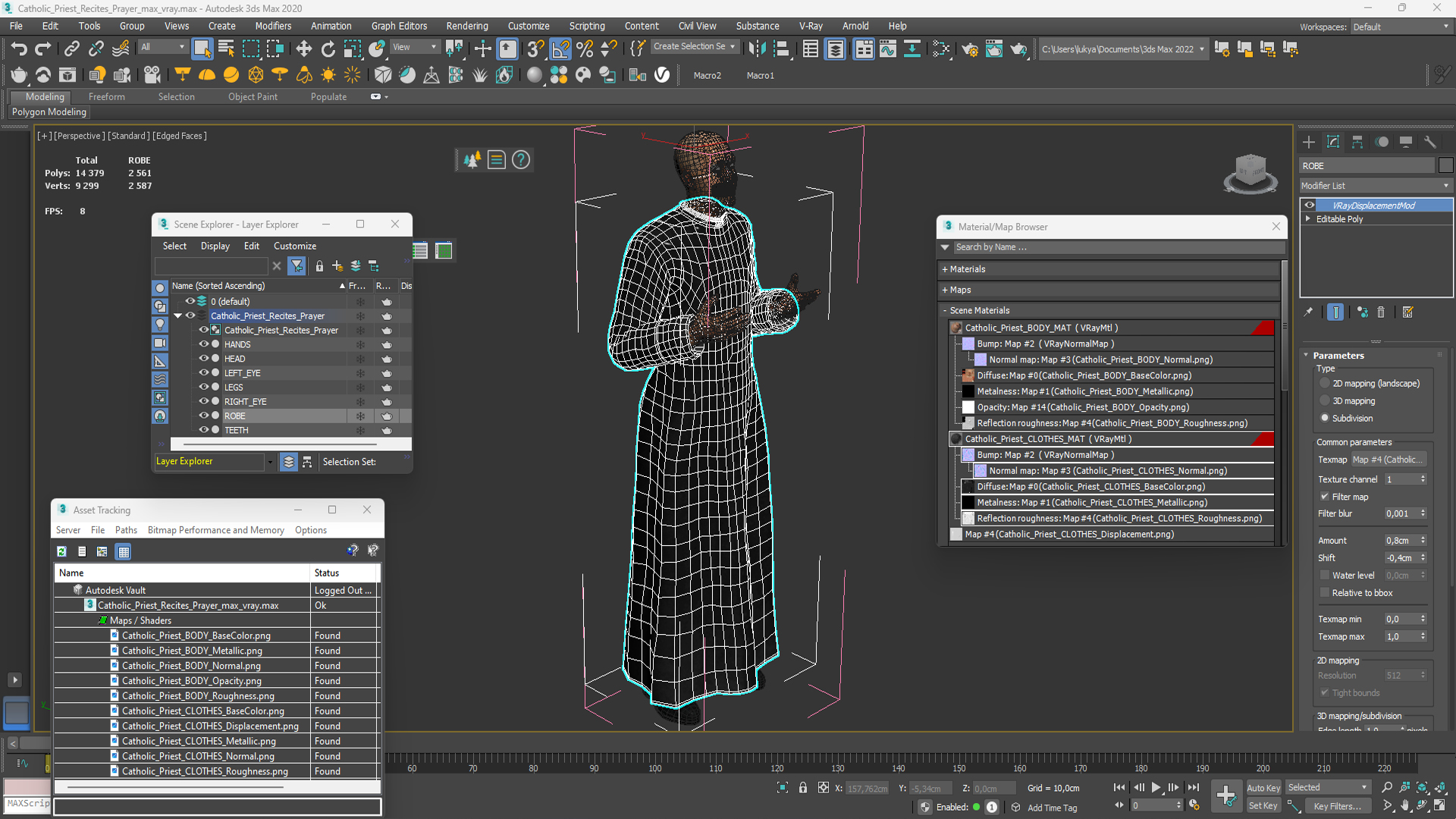Click Create New Layer icon in Scene Explorer
1456x819 pixels.
point(337,266)
